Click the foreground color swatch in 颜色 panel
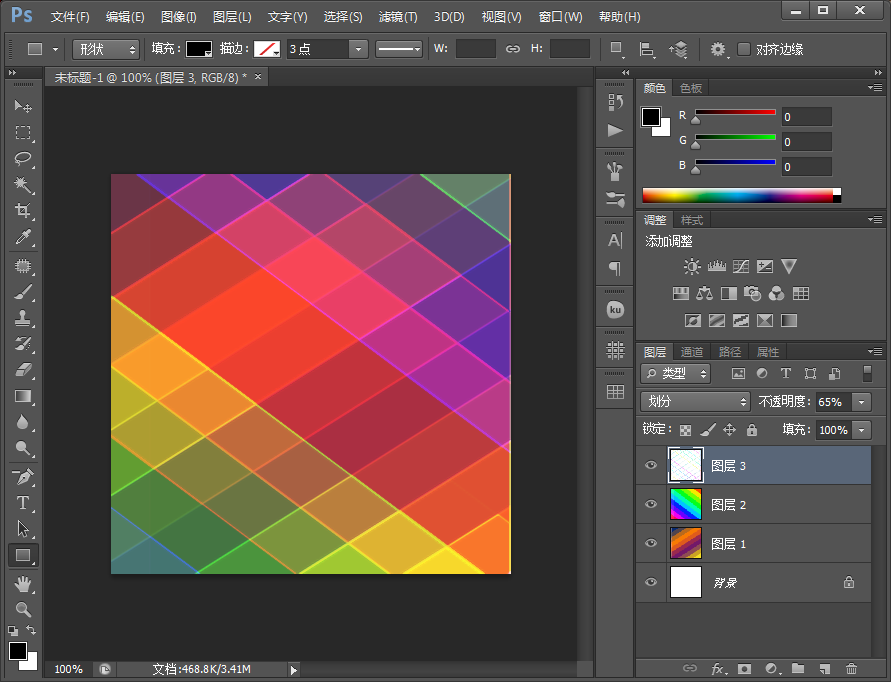The width and height of the screenshot is (891, 682). click(651, 116)
